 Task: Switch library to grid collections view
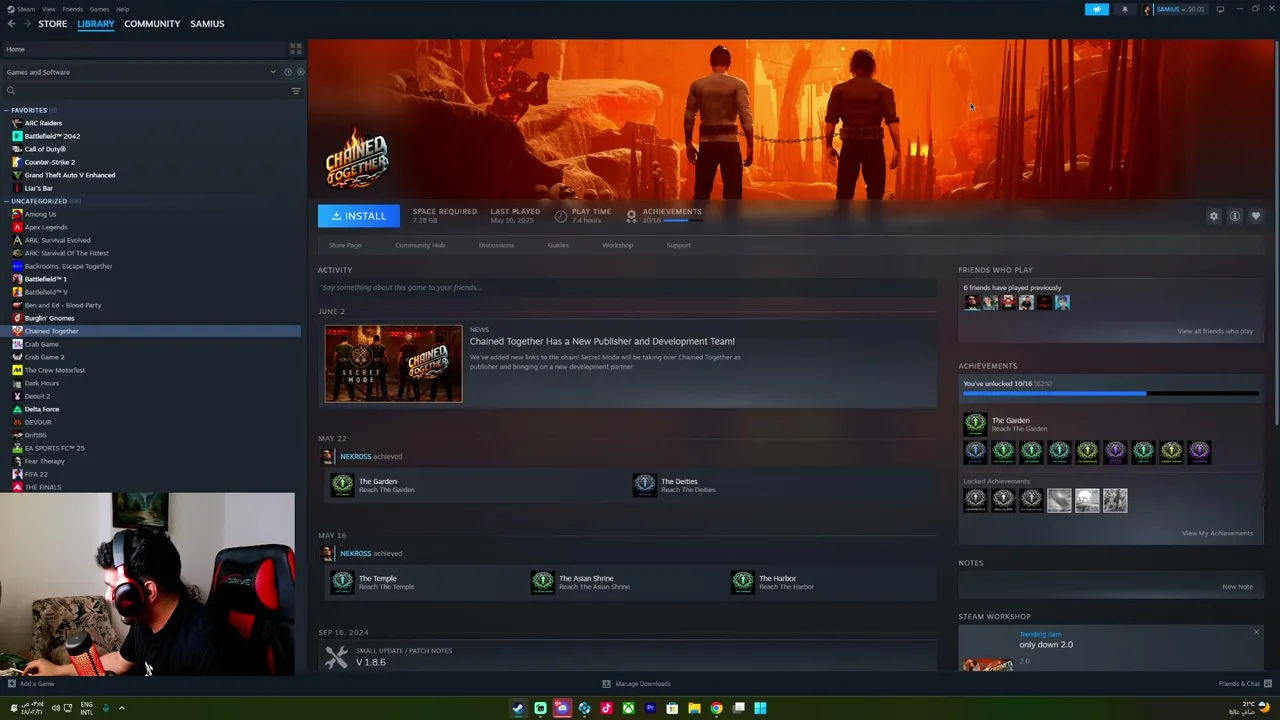pos(295,48)
